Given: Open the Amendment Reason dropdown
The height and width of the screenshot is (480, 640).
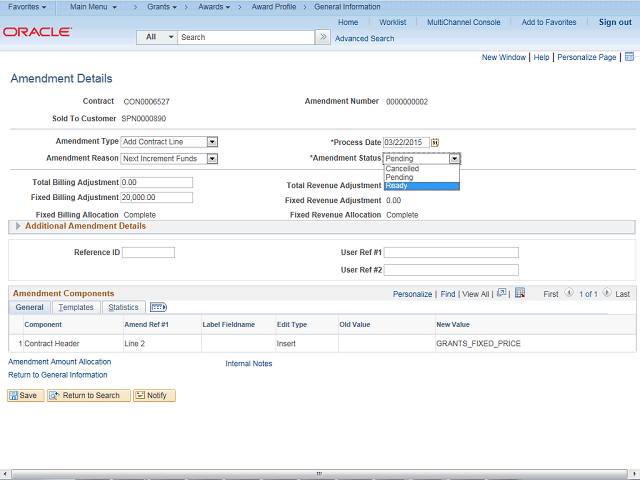Looking at the screenshot, I should tap(212, 158).
